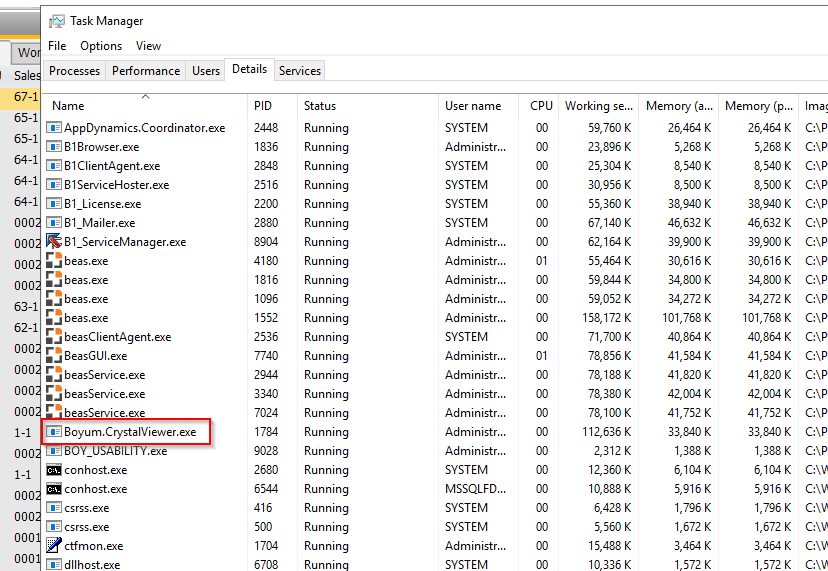
Task: Click the BeasGUI.exe process icon
Action: [54, 355]
